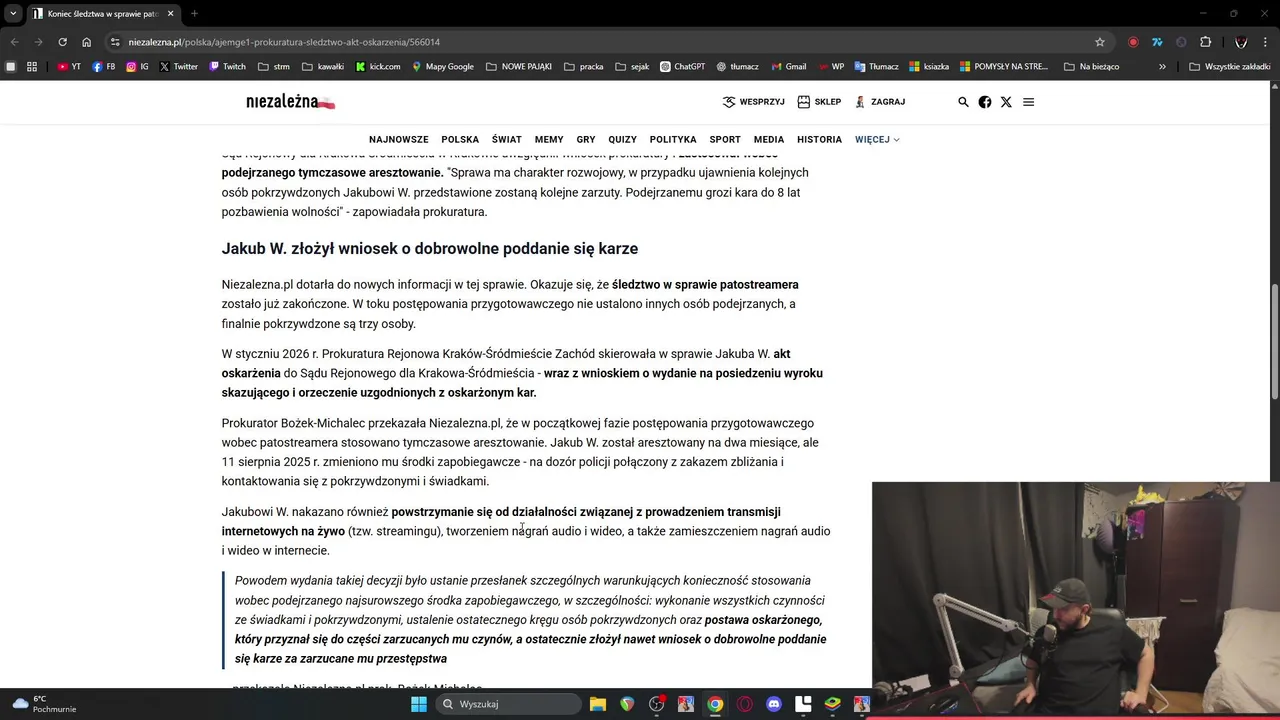Open the weather widget showing 6°C
This screenshot has height=720, width=1280.
[44, 704]
